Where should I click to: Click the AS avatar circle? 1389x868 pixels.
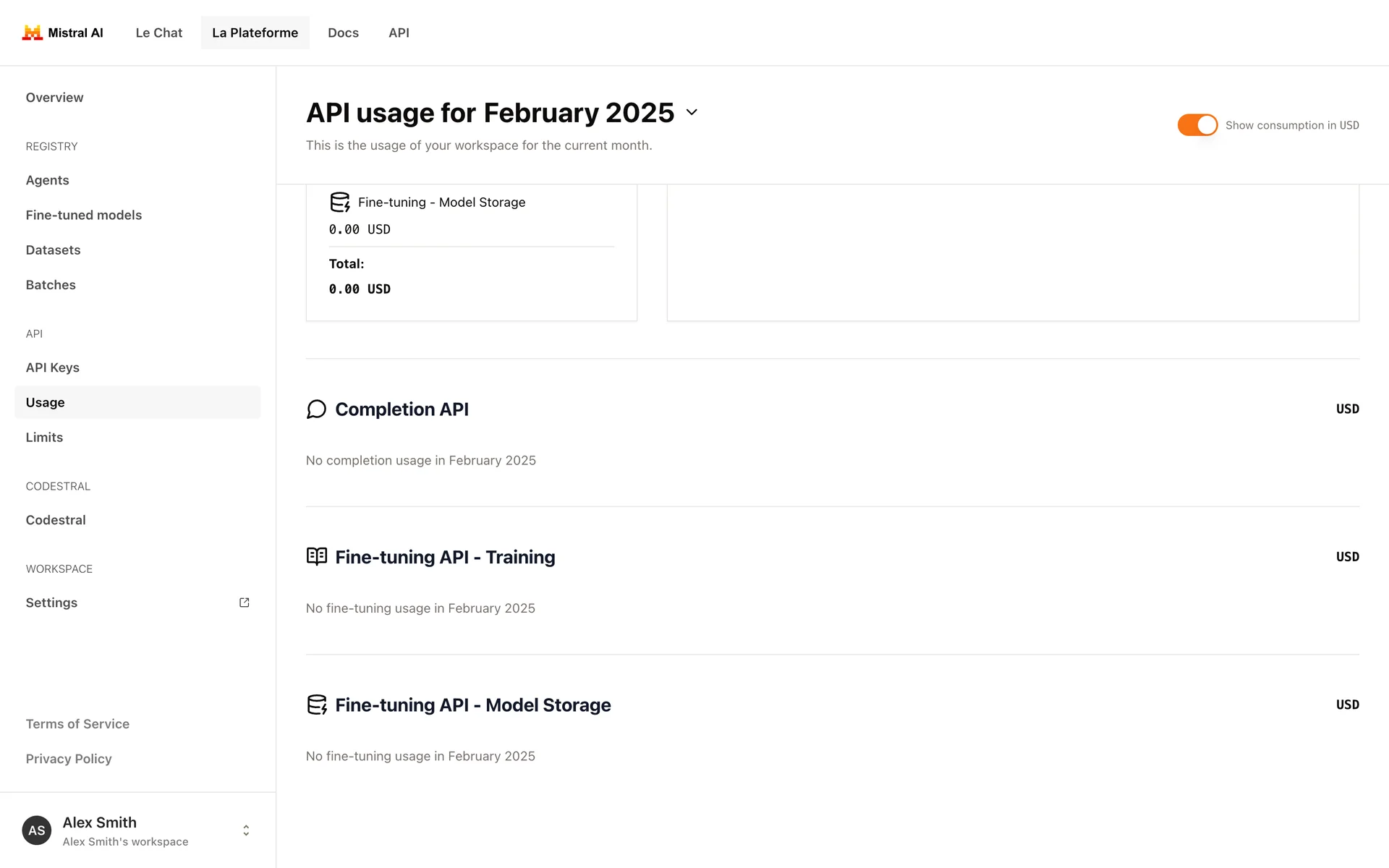(37, 830)
